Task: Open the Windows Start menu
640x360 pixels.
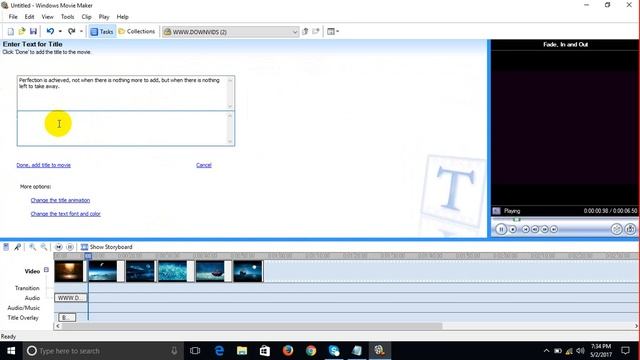Action: [x=11, y=351]
